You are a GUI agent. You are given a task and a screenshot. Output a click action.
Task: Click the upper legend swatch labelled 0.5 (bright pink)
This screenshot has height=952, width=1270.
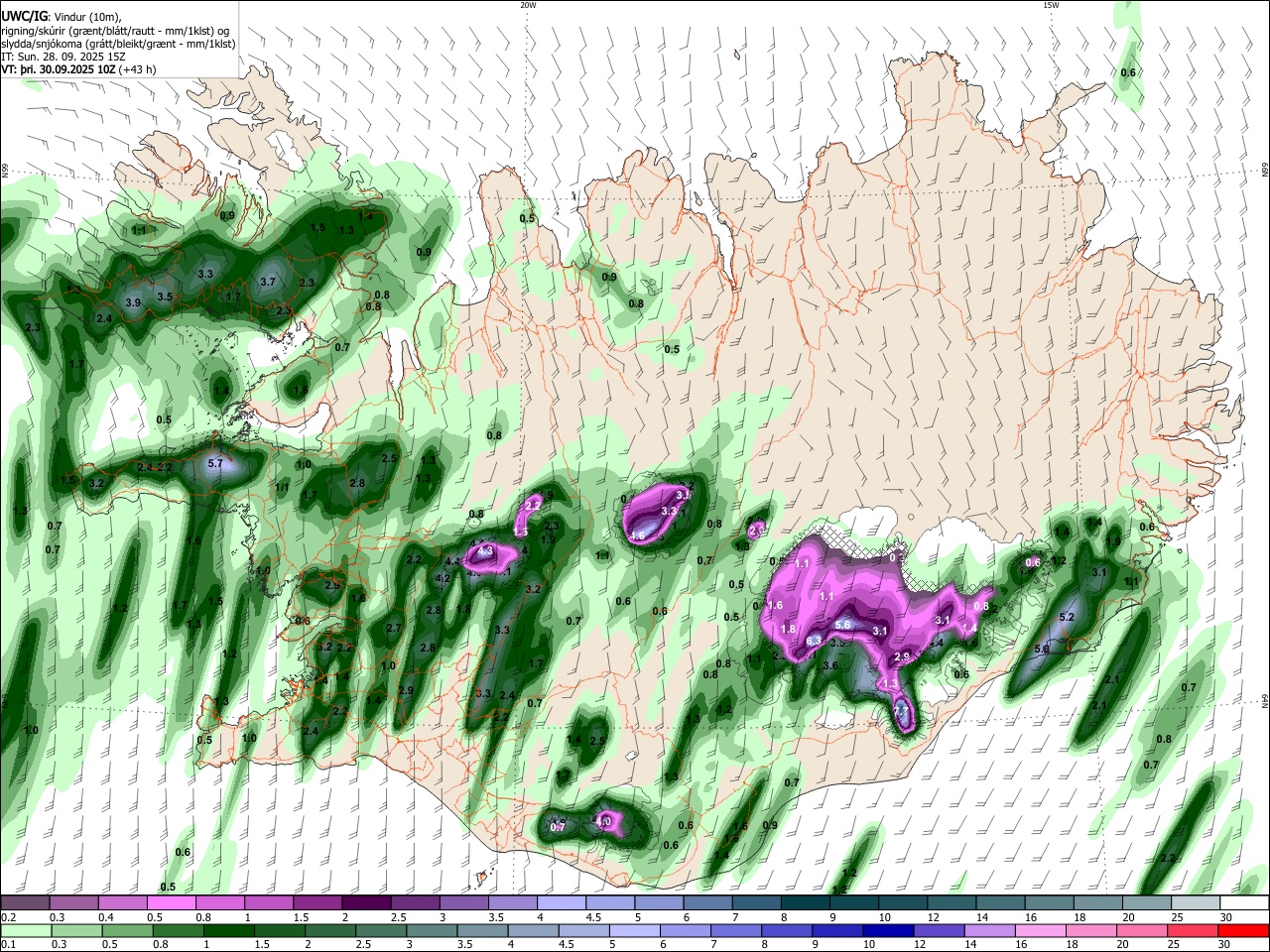[171, 902]
